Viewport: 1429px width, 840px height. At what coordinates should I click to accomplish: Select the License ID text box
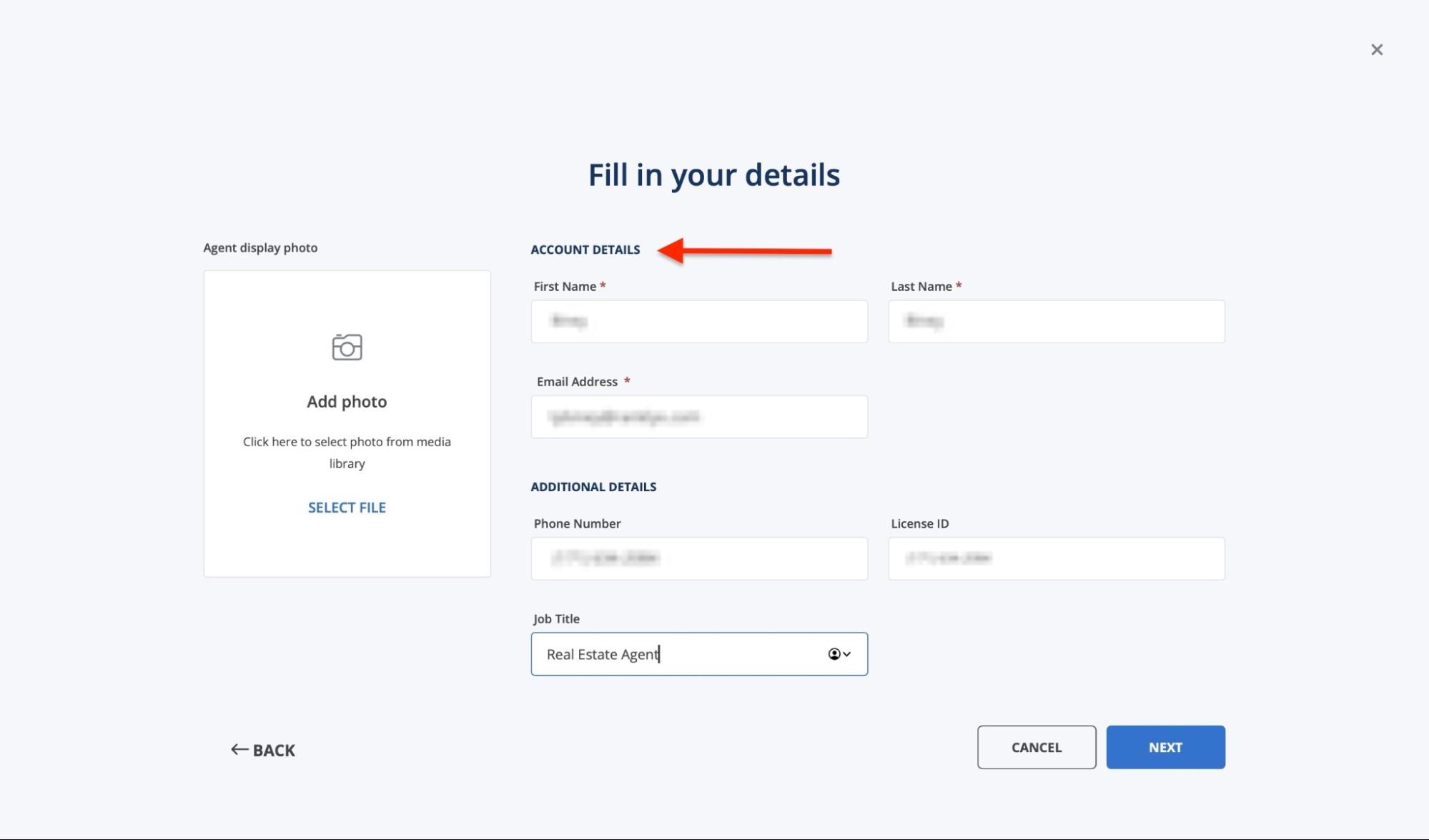click(x=1056, y=558)
